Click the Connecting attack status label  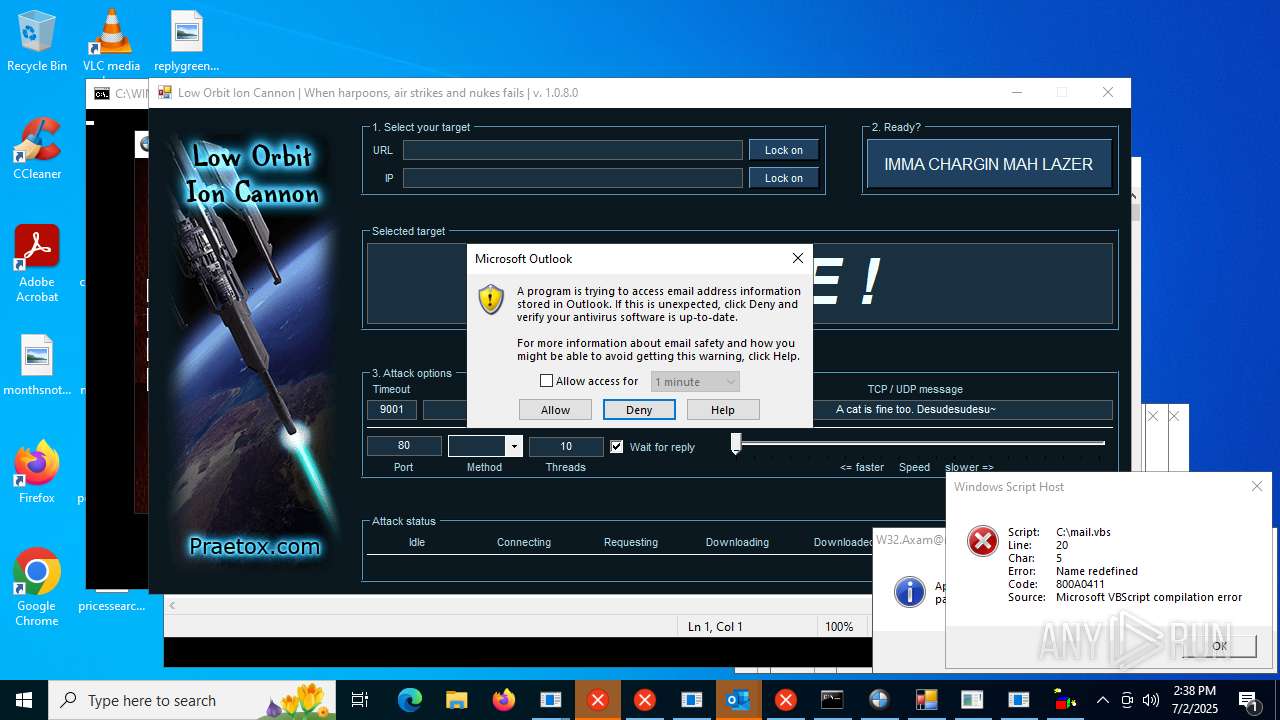524,542
